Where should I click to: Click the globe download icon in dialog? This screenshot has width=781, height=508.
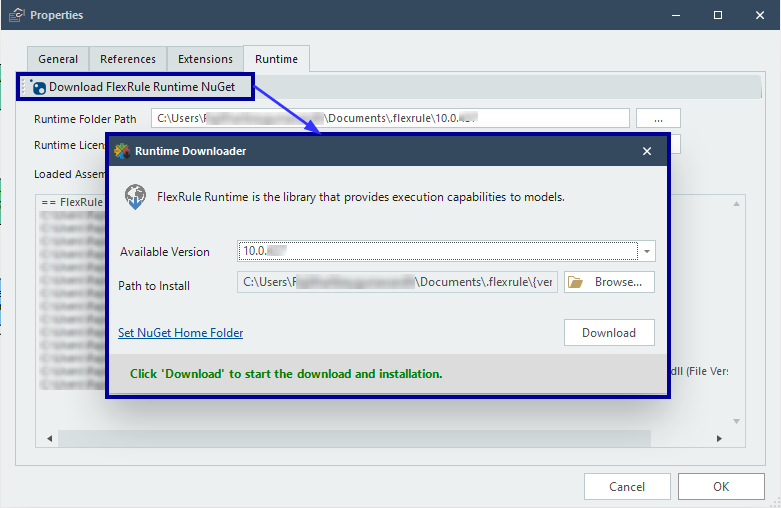(135, 197)
